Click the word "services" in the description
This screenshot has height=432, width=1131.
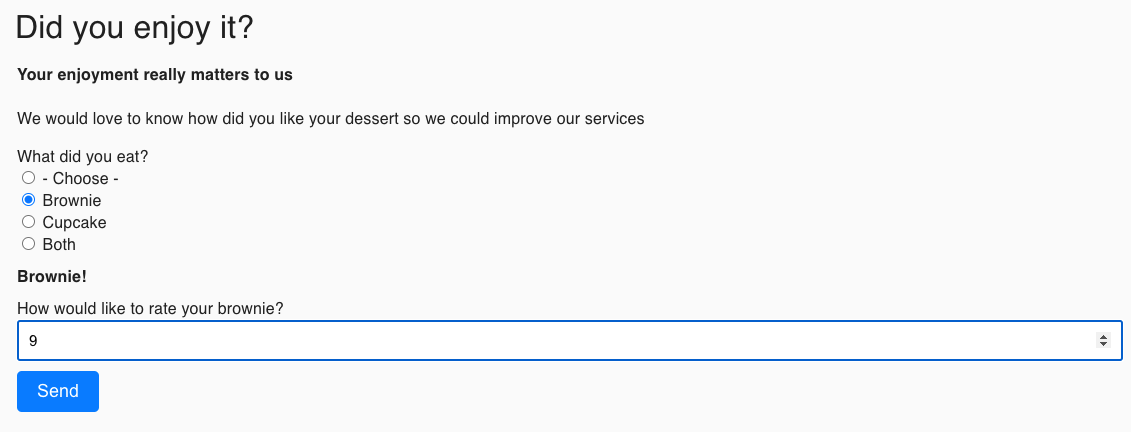tap(611, 119)
